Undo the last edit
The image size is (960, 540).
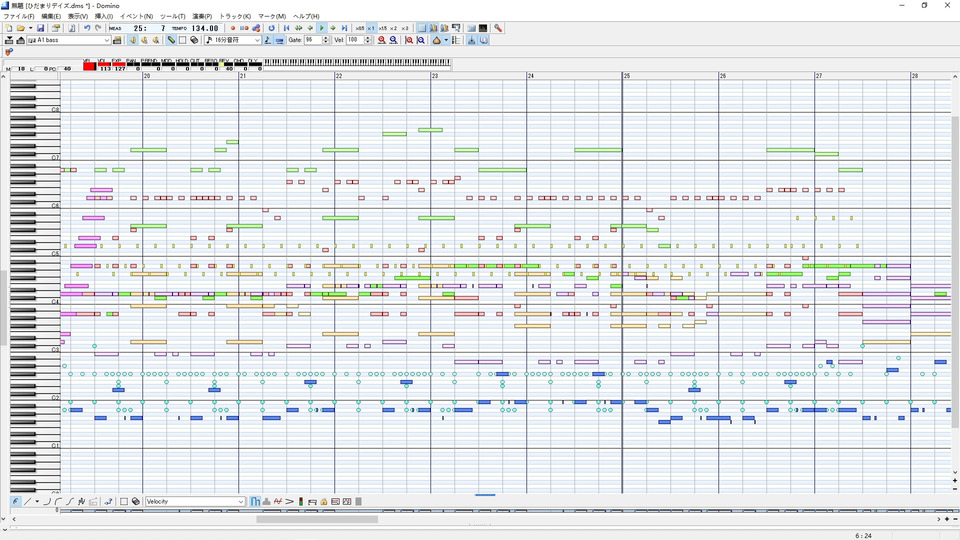click(87, 28)
